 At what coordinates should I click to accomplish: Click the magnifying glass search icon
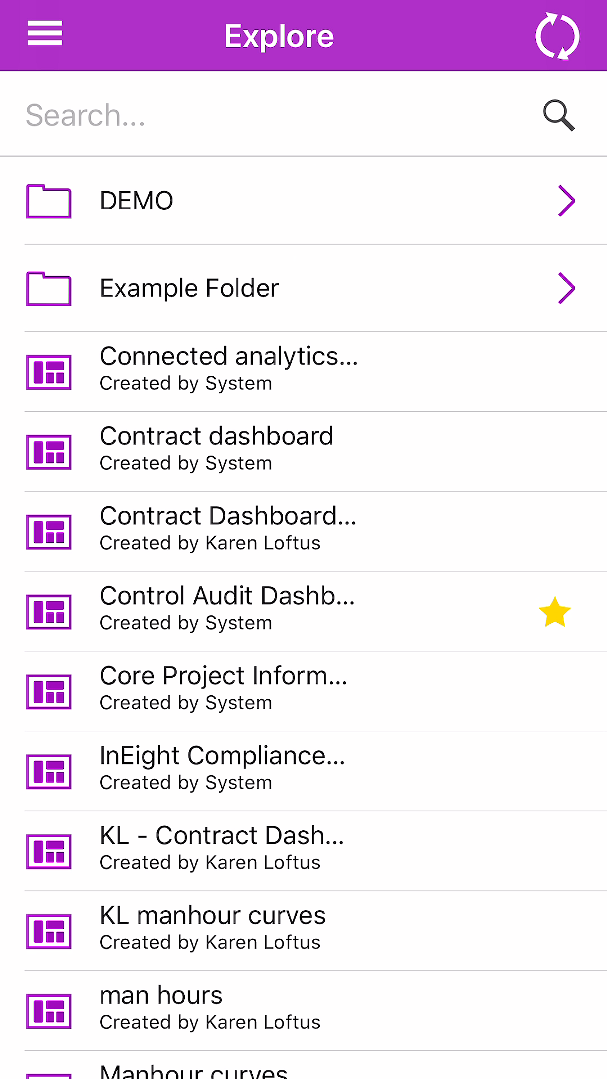point(559,116)
